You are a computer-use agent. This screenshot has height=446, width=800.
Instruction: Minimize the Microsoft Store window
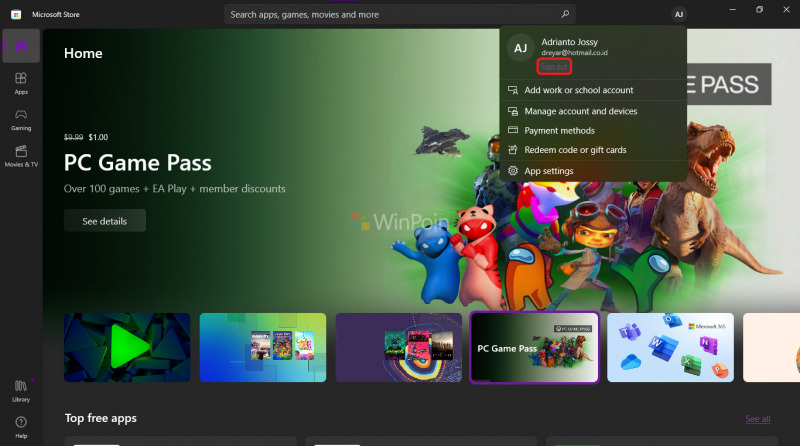coord(733,10)
